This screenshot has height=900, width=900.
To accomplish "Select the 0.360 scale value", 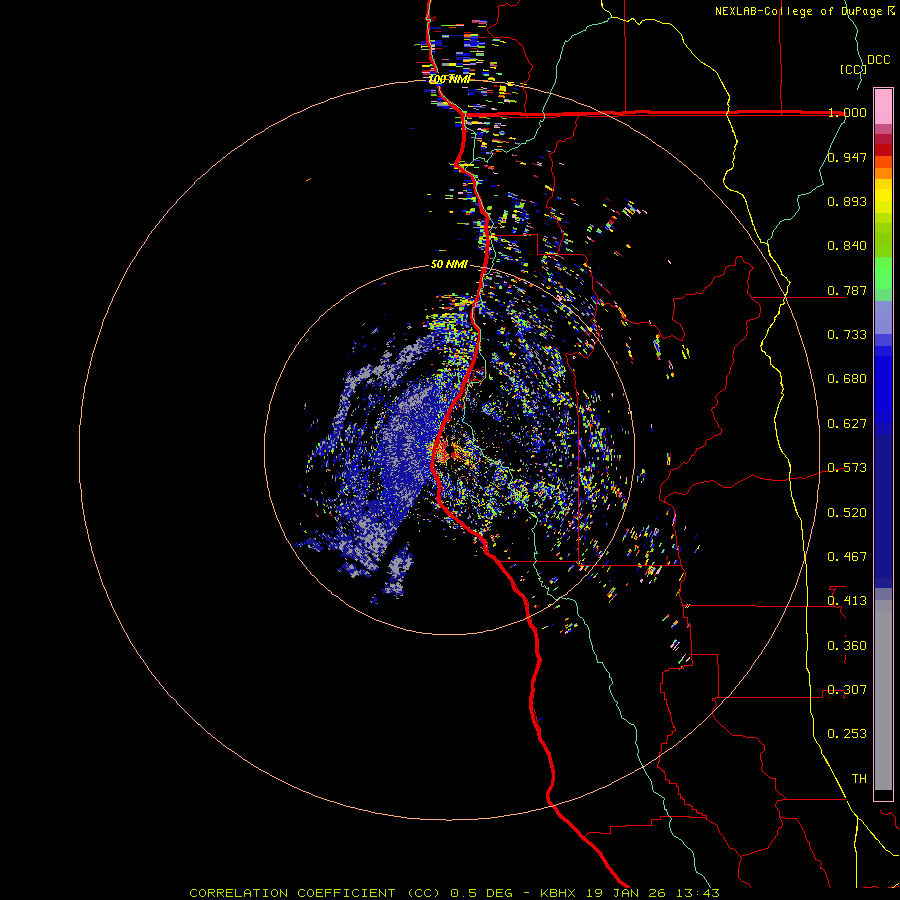I will point(847,646).
